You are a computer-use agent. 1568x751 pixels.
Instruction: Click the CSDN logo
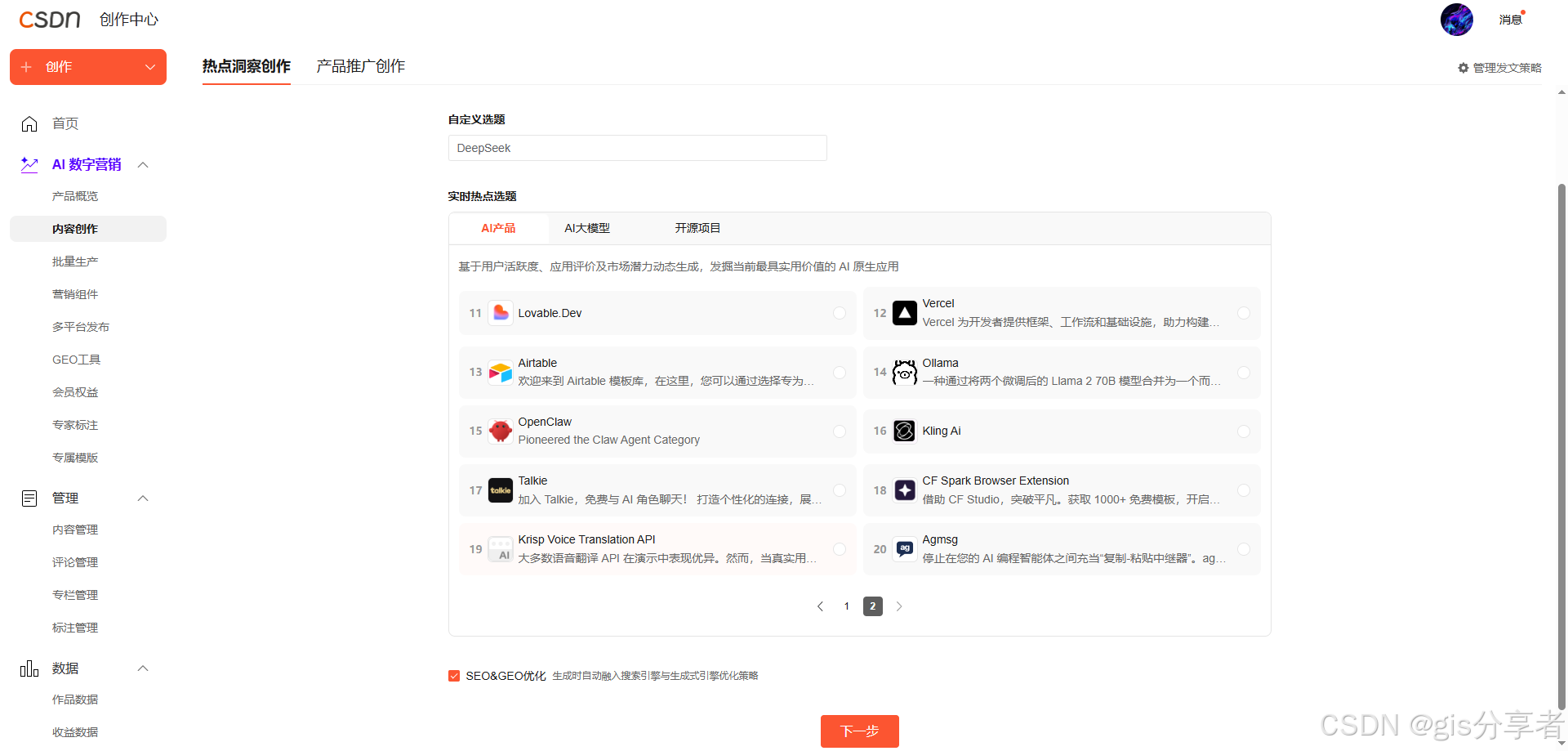[x=50, y=19]
